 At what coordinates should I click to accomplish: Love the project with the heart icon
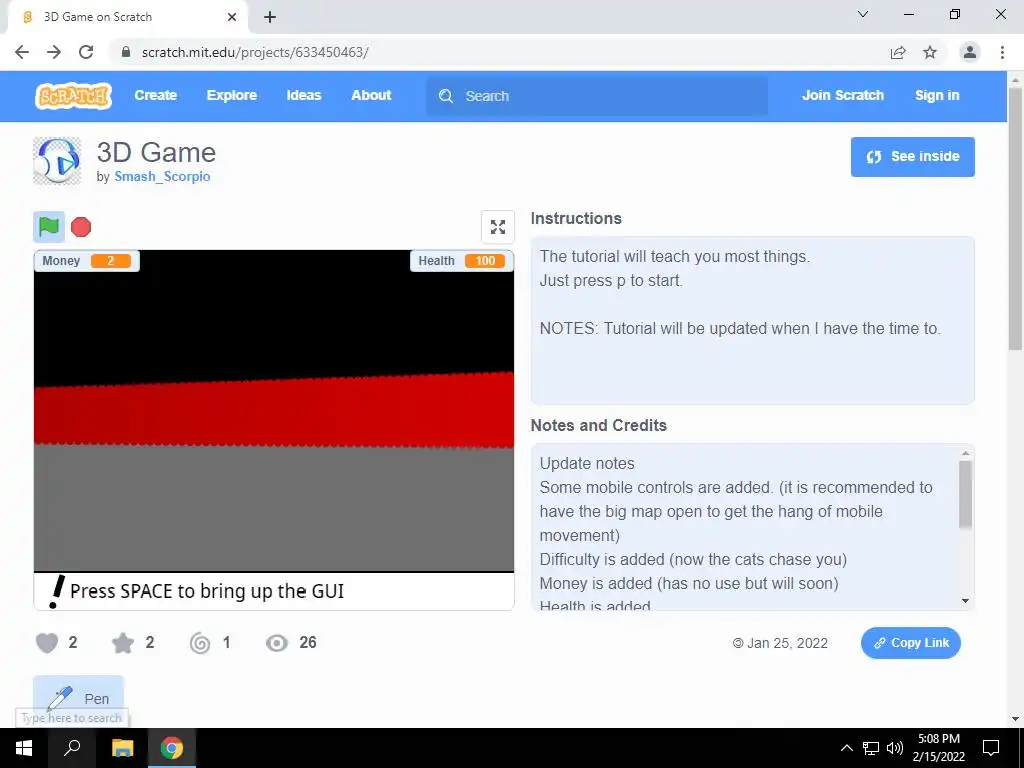pyautogui.click(x=47, y=643)
